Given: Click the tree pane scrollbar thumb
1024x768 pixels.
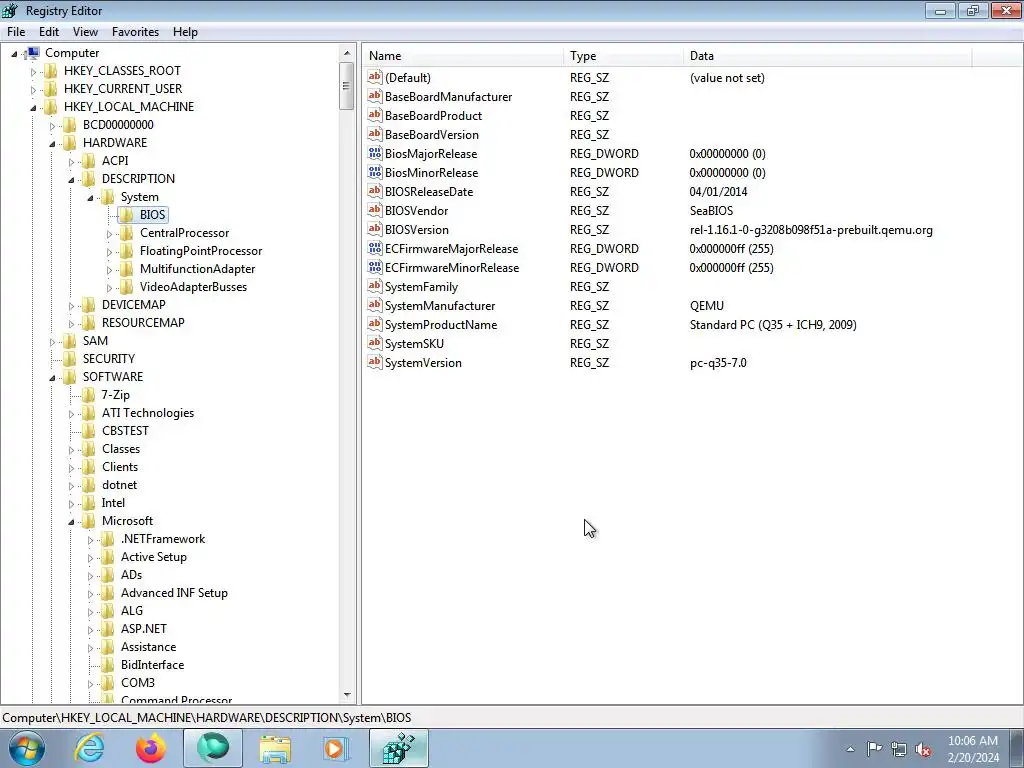Looking at the screenshot, I should tap(347, 86).
